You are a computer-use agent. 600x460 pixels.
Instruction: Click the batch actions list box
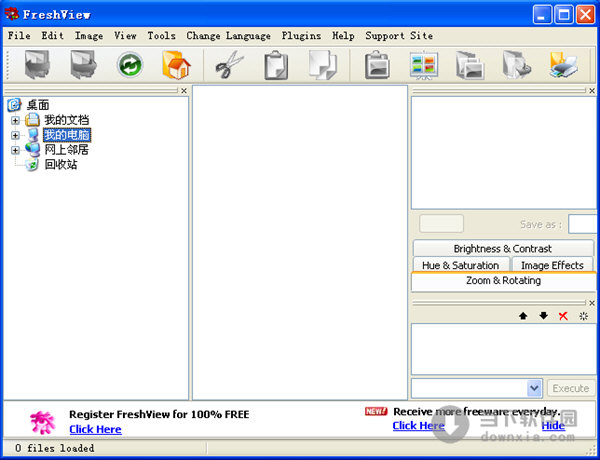[x=504, y=349]
